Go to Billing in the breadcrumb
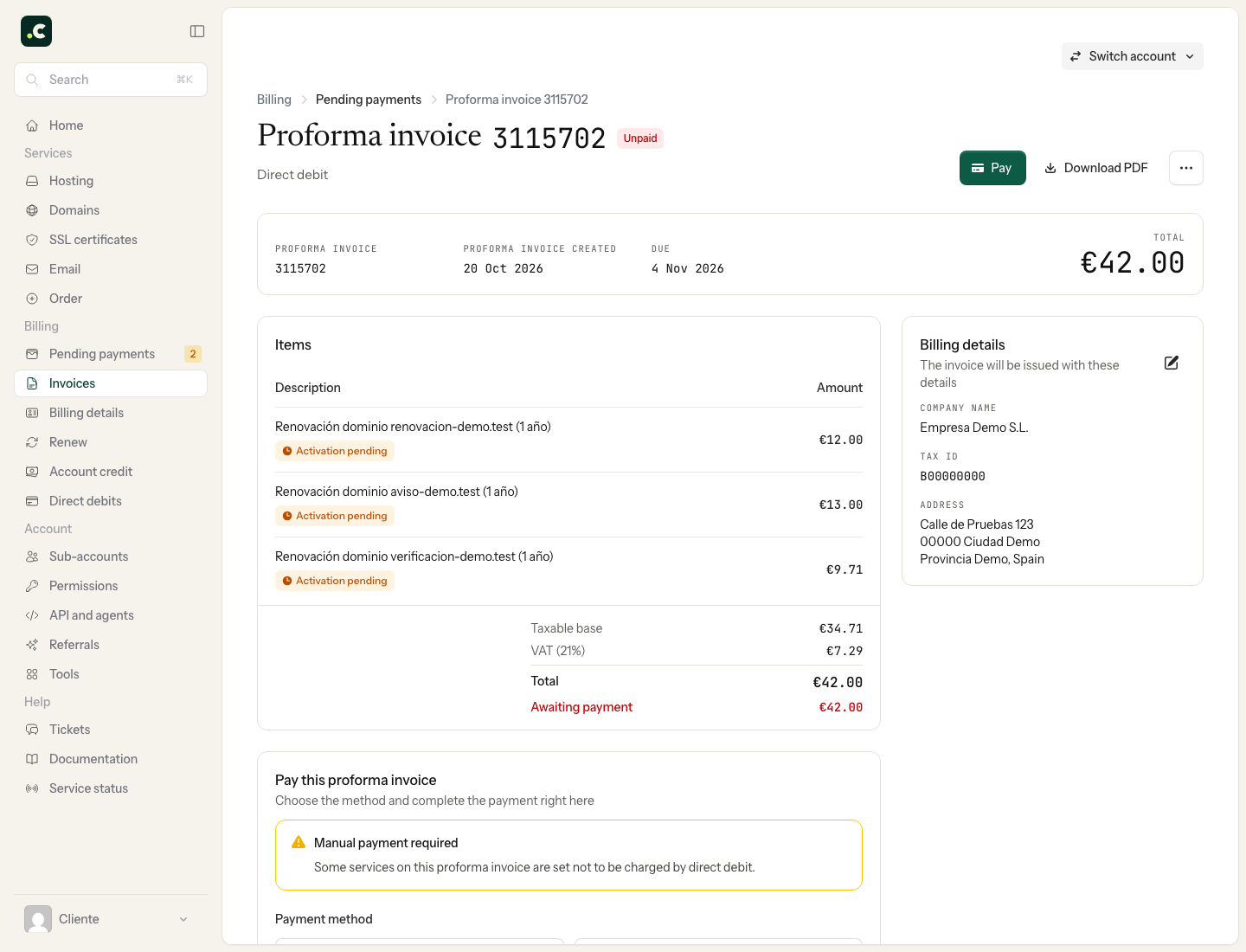 click(x=274, y=100)
